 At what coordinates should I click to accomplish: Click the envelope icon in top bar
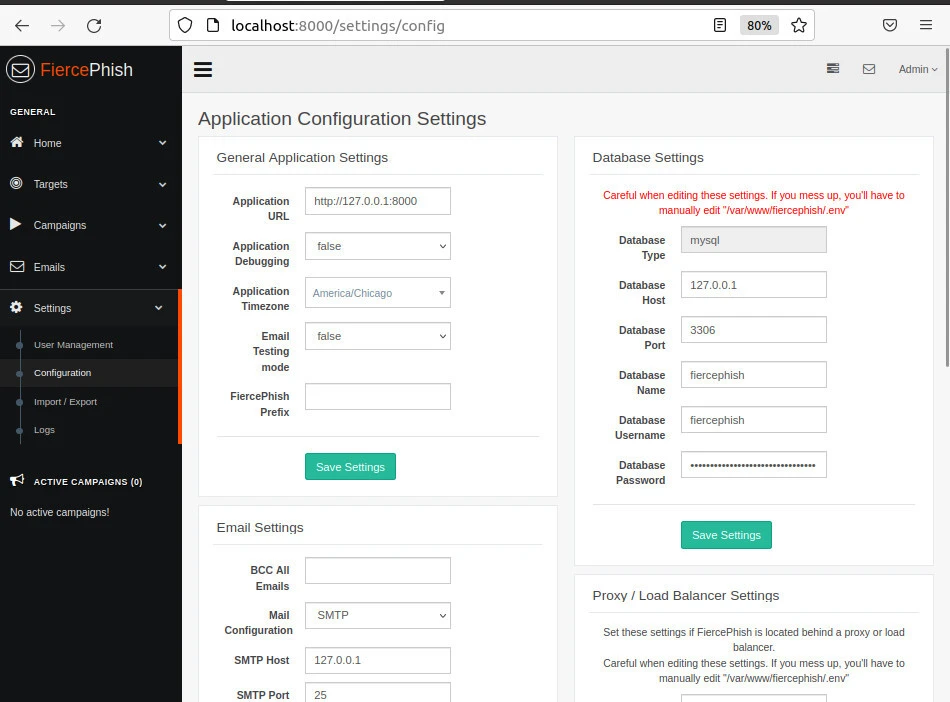tap(869, 69)
